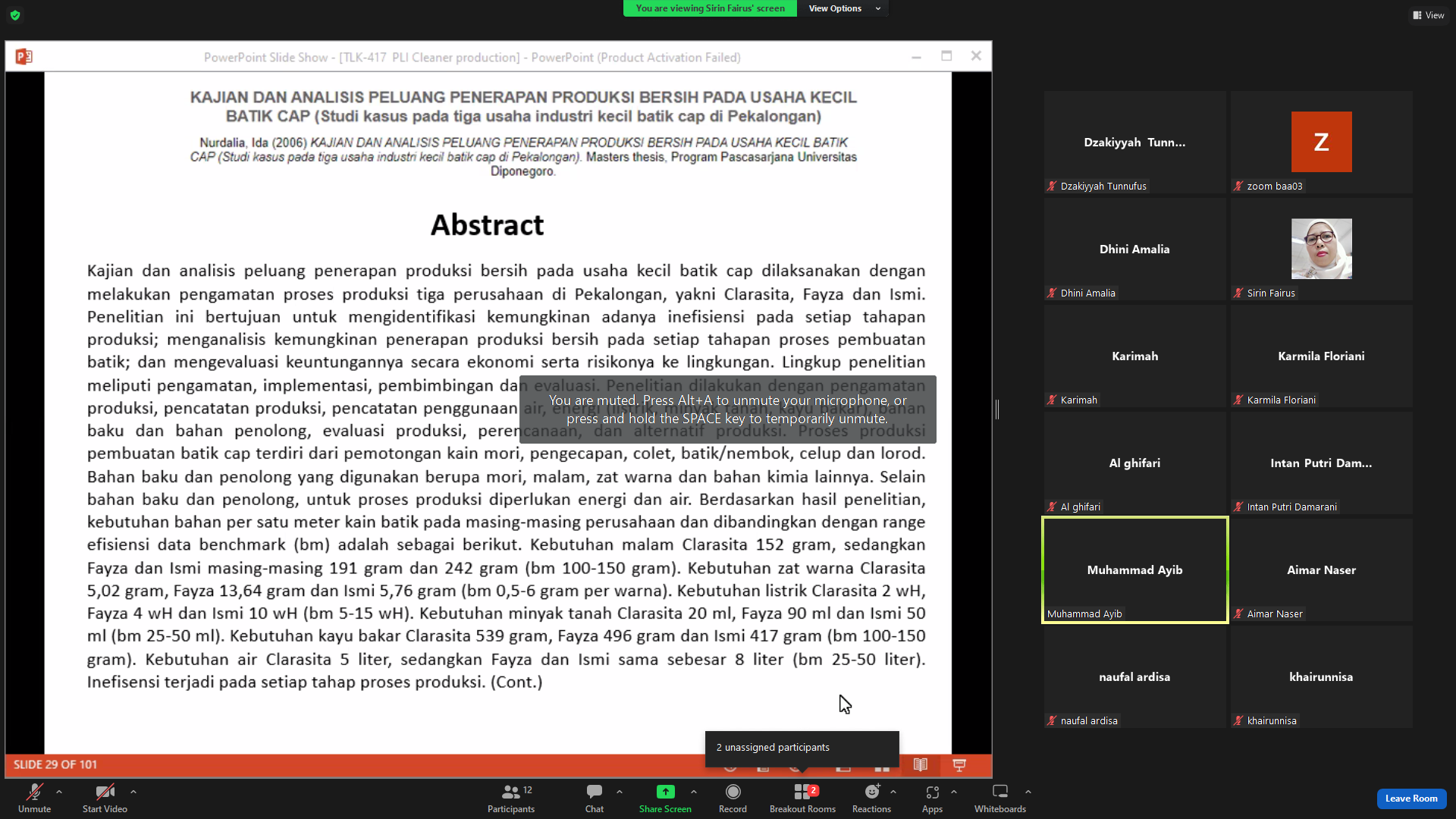Click muted mic icon beside Dzakiyyah Tunnufus name
Viewport: 1456px width, 819px height.
1052,187
